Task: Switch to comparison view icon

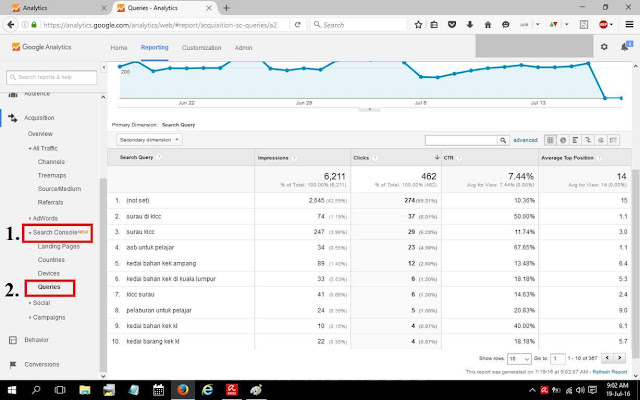Action: [x=588, y=140]
